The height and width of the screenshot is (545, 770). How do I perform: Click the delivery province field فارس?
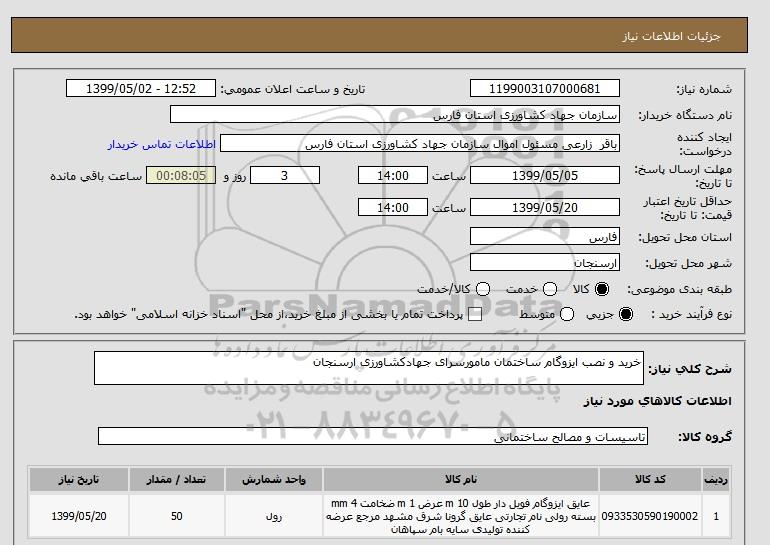pyautogui.click(x=545, y=237)
